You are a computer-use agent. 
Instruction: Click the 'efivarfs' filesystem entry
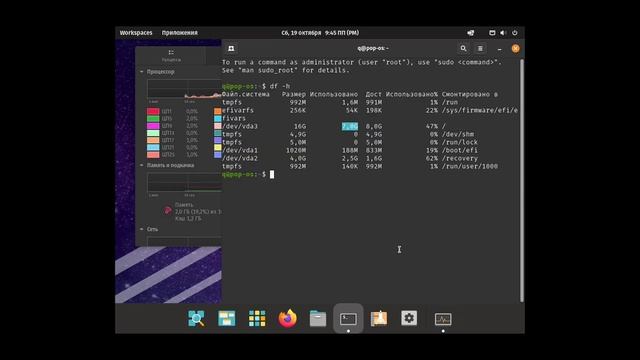coord(238,110)
